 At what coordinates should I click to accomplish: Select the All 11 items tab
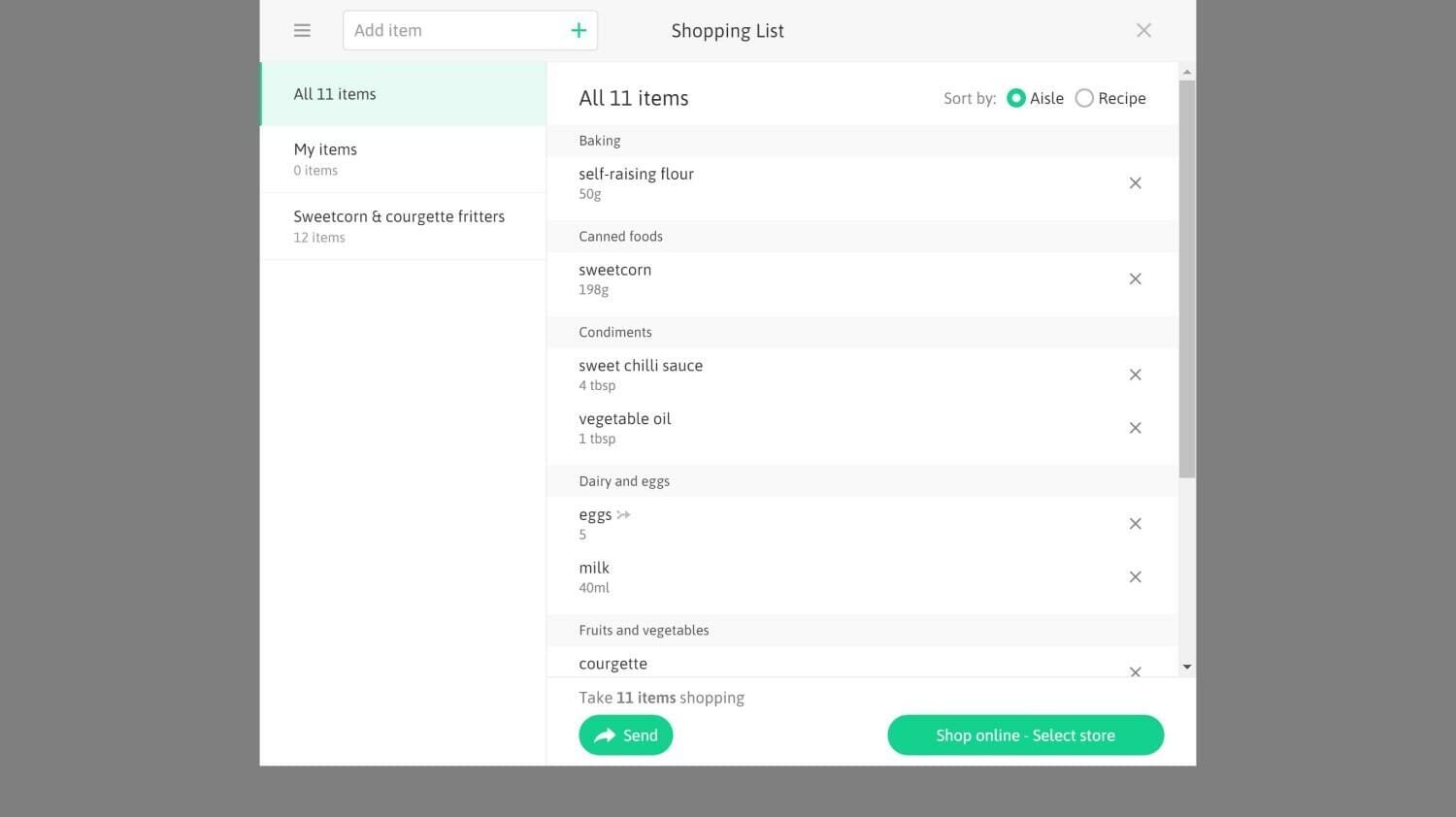pos(403,94)
